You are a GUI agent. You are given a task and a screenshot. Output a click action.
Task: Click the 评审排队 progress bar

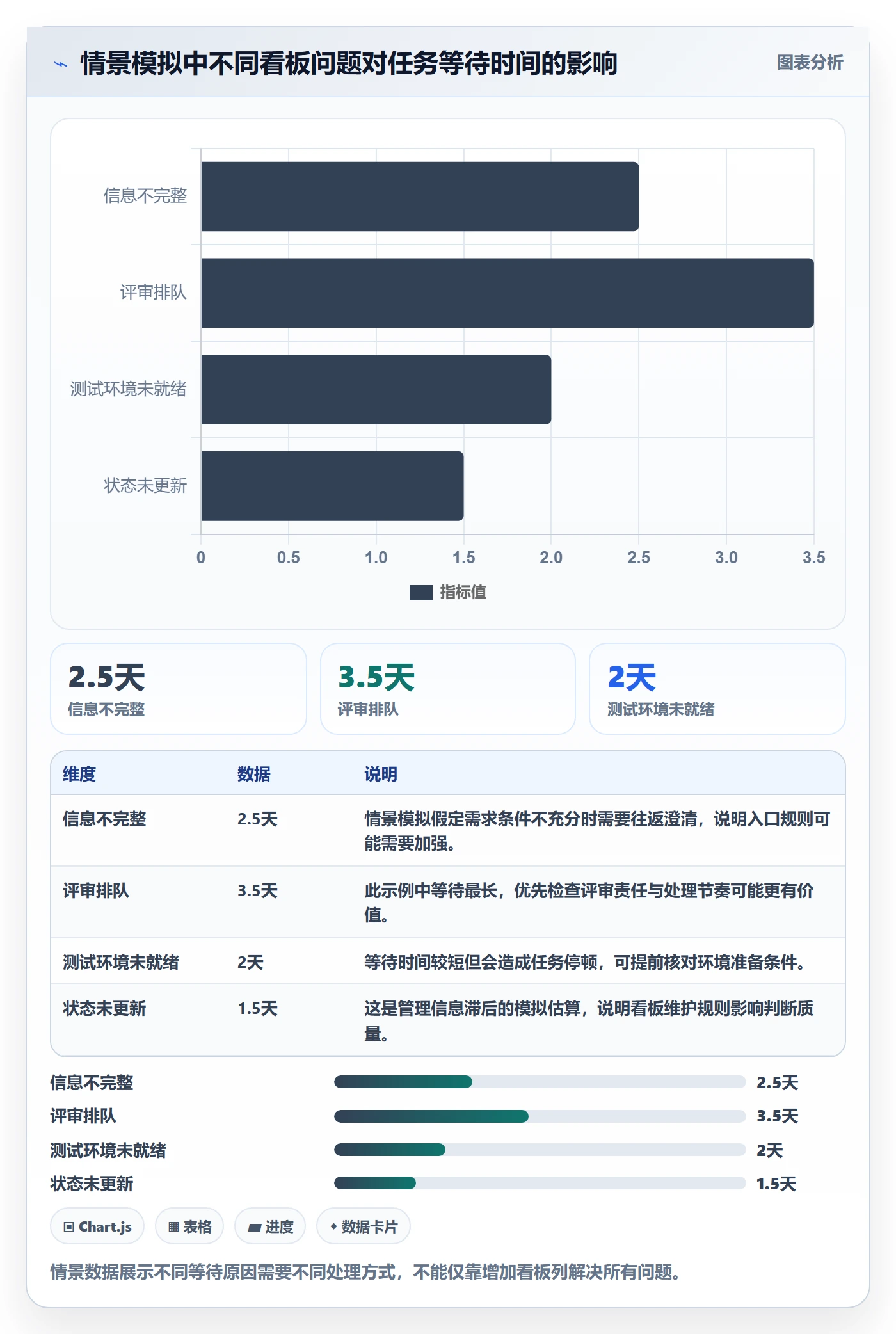(540, 1116)
